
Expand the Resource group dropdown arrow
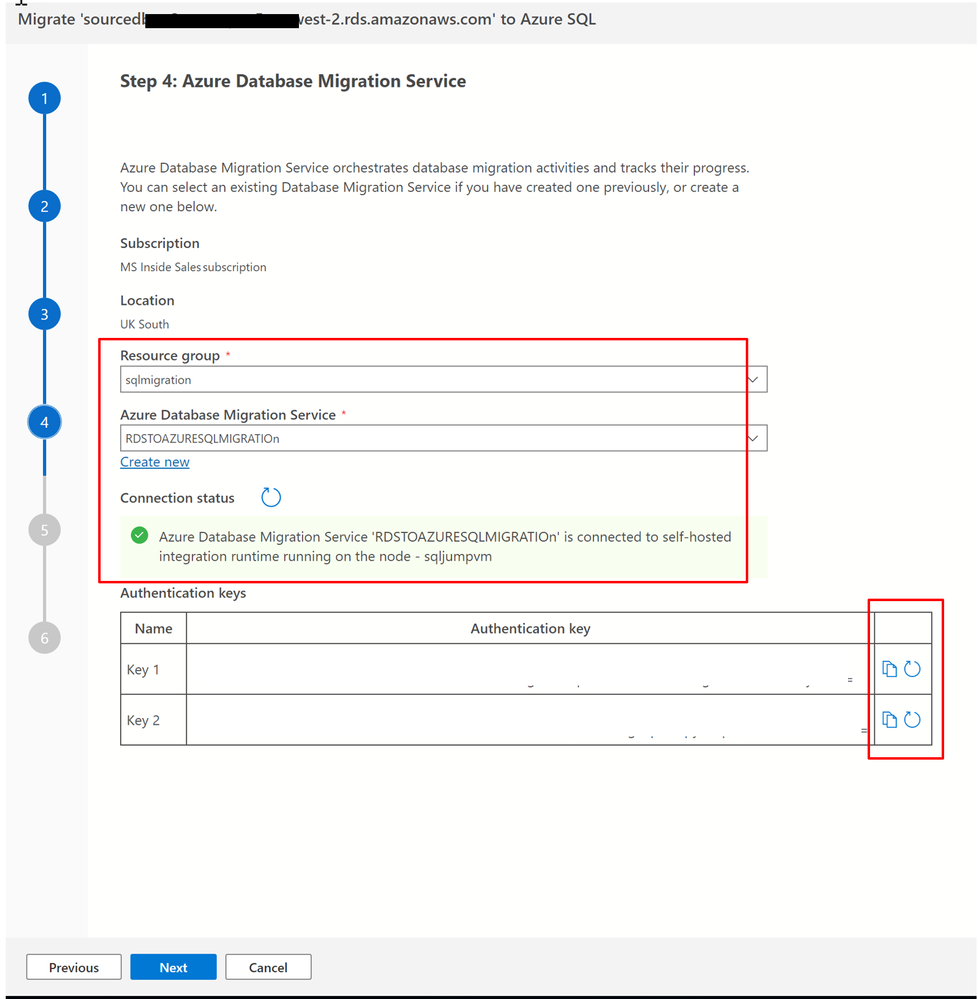pos(752,380)
